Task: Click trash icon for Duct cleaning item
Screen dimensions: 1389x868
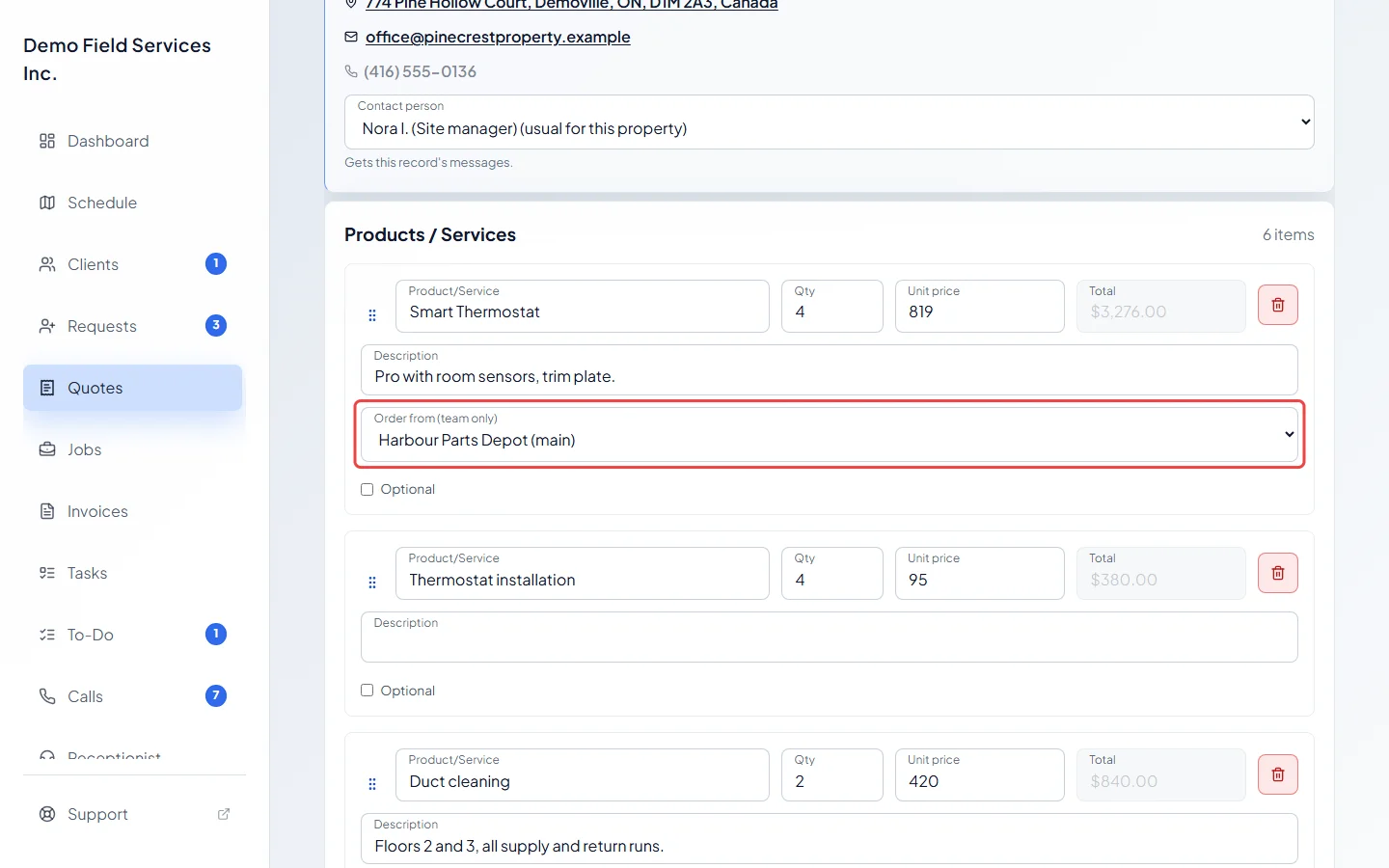Action: coord(1277,774)
